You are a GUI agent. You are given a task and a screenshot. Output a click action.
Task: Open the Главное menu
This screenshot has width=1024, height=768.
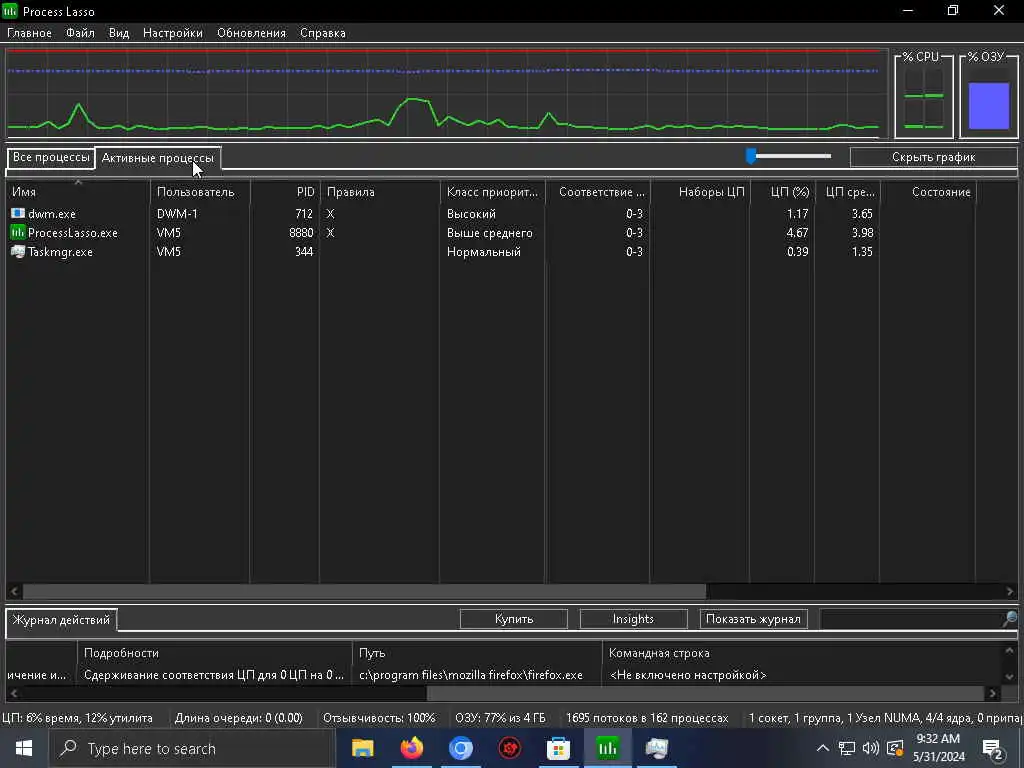pyautogui.click(x=29, y=33)
